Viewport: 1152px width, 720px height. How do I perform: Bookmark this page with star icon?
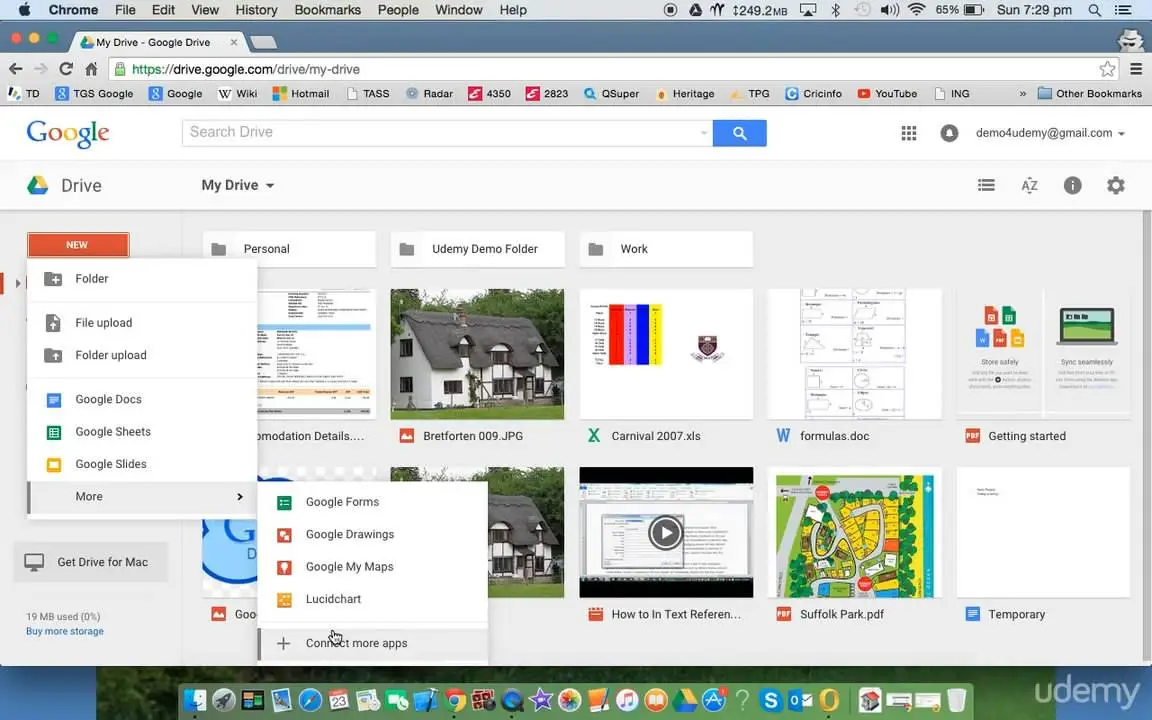(1107, 69)
